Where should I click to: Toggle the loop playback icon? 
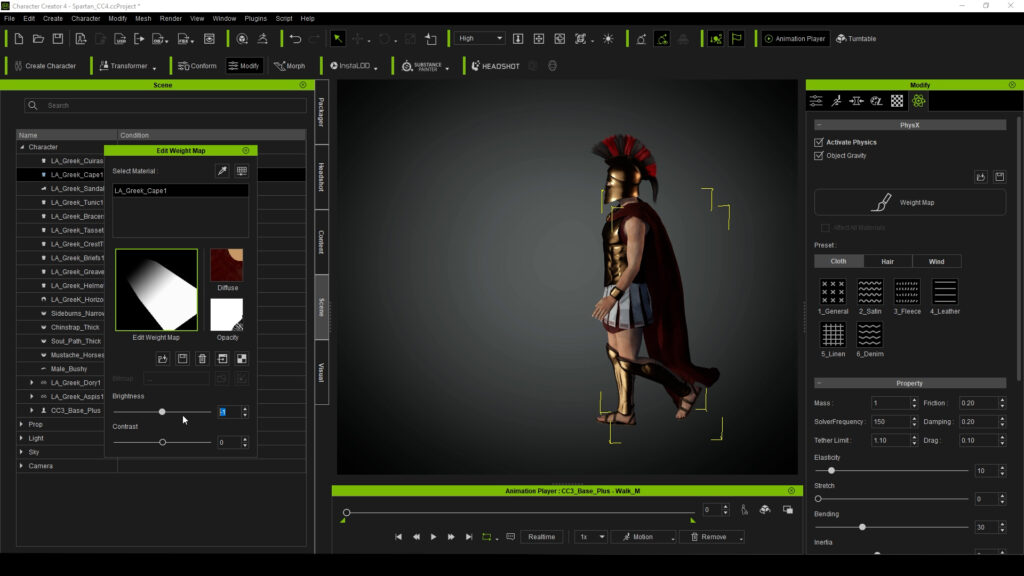pos(487,537)
